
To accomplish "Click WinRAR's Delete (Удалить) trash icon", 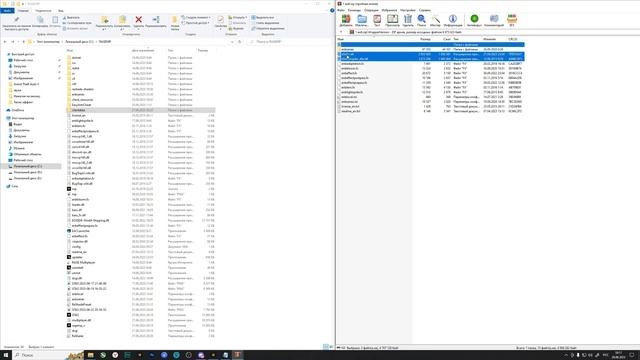I will (408, 20).
